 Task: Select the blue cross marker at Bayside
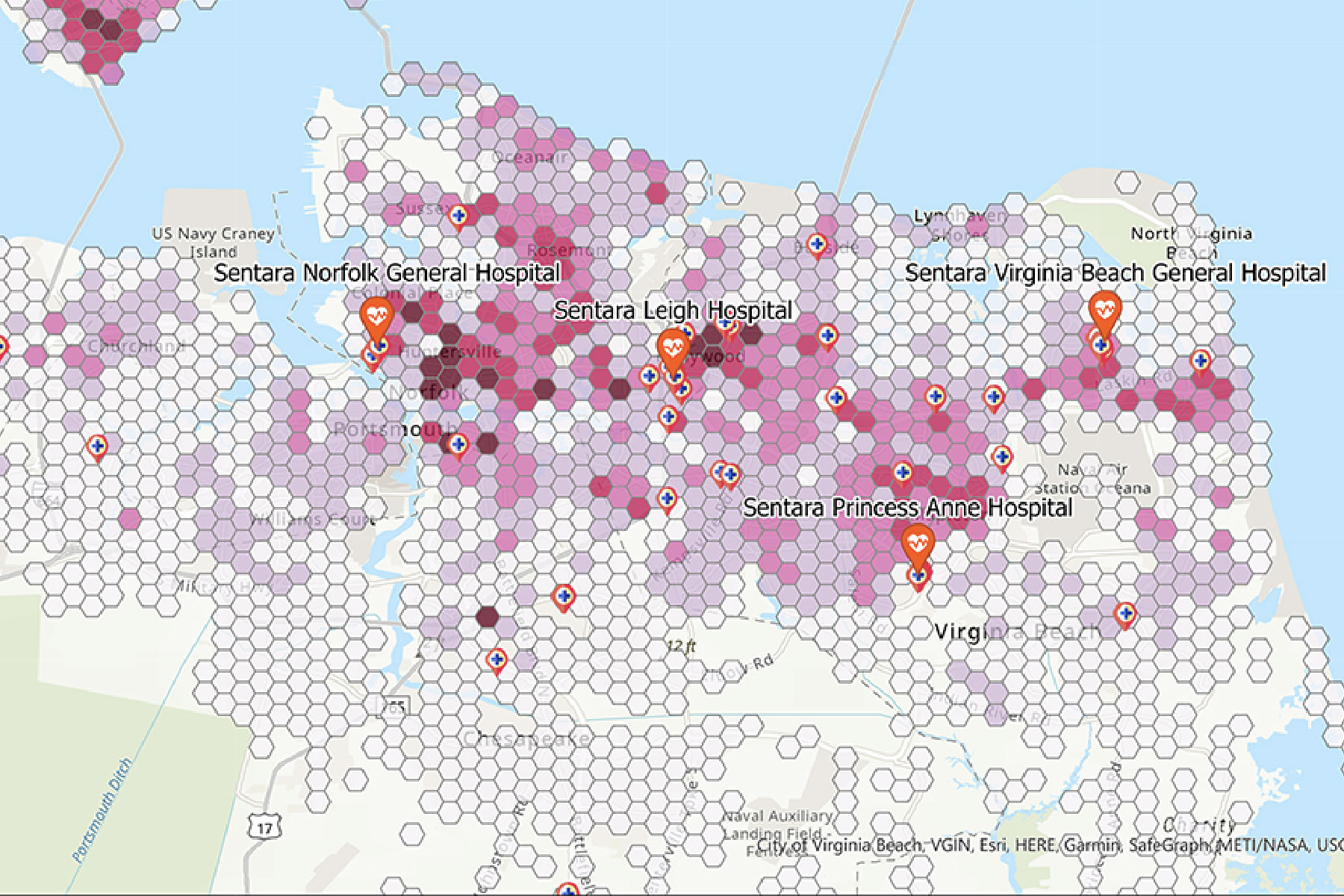point(817,246)
